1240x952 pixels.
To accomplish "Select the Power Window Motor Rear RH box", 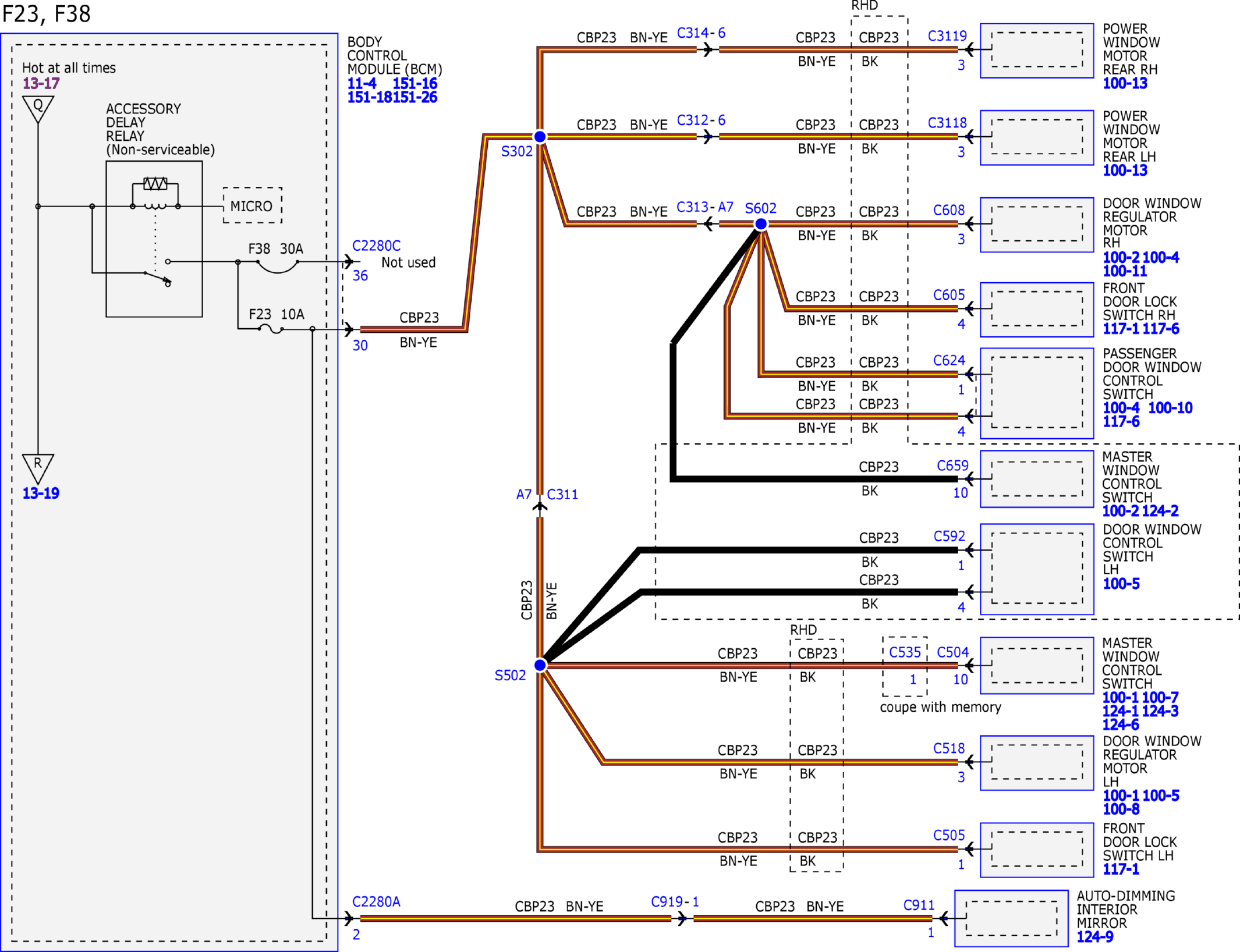I will tap(1037, 51).
